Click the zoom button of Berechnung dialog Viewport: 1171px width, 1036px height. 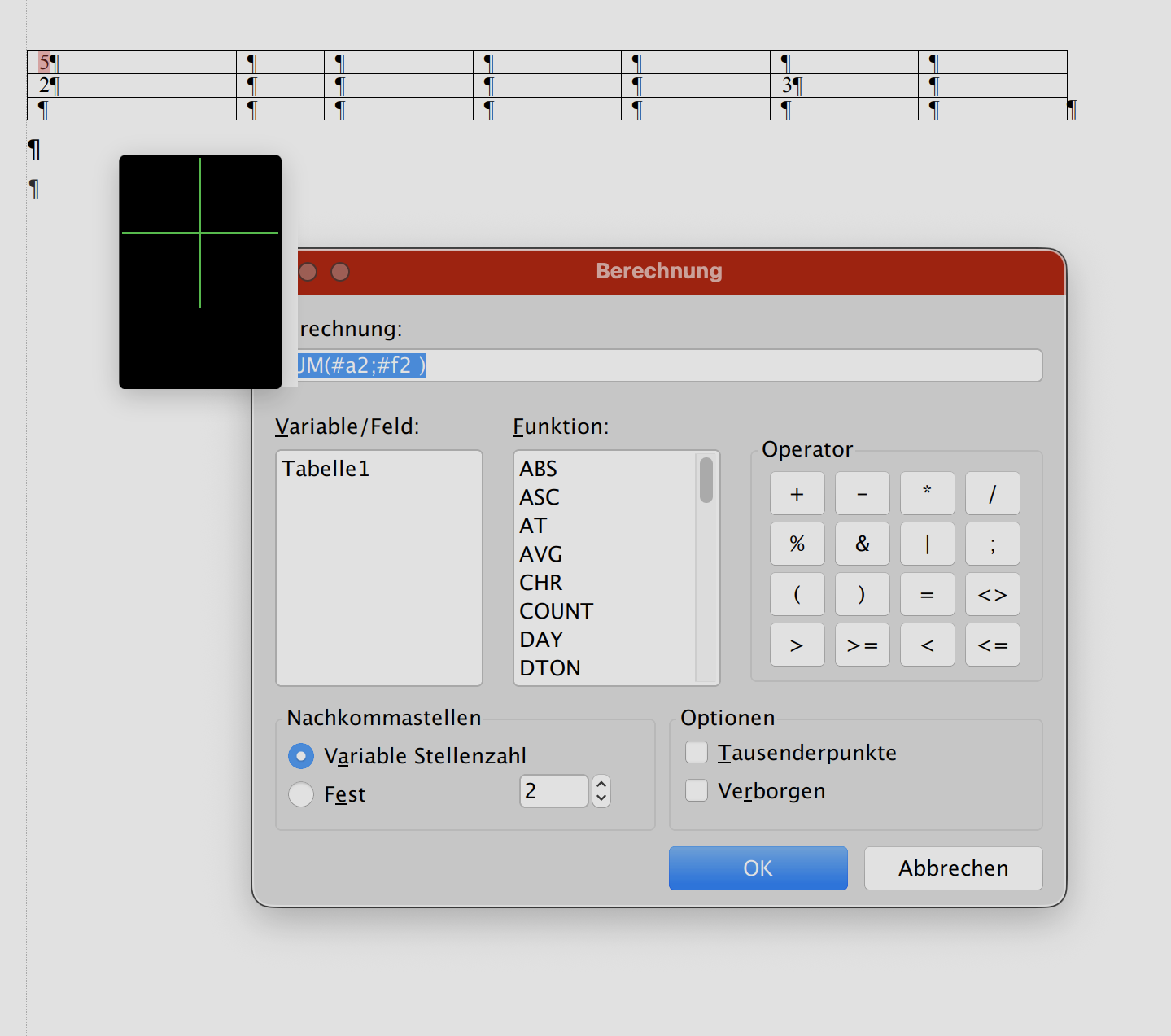coord(340,272)
